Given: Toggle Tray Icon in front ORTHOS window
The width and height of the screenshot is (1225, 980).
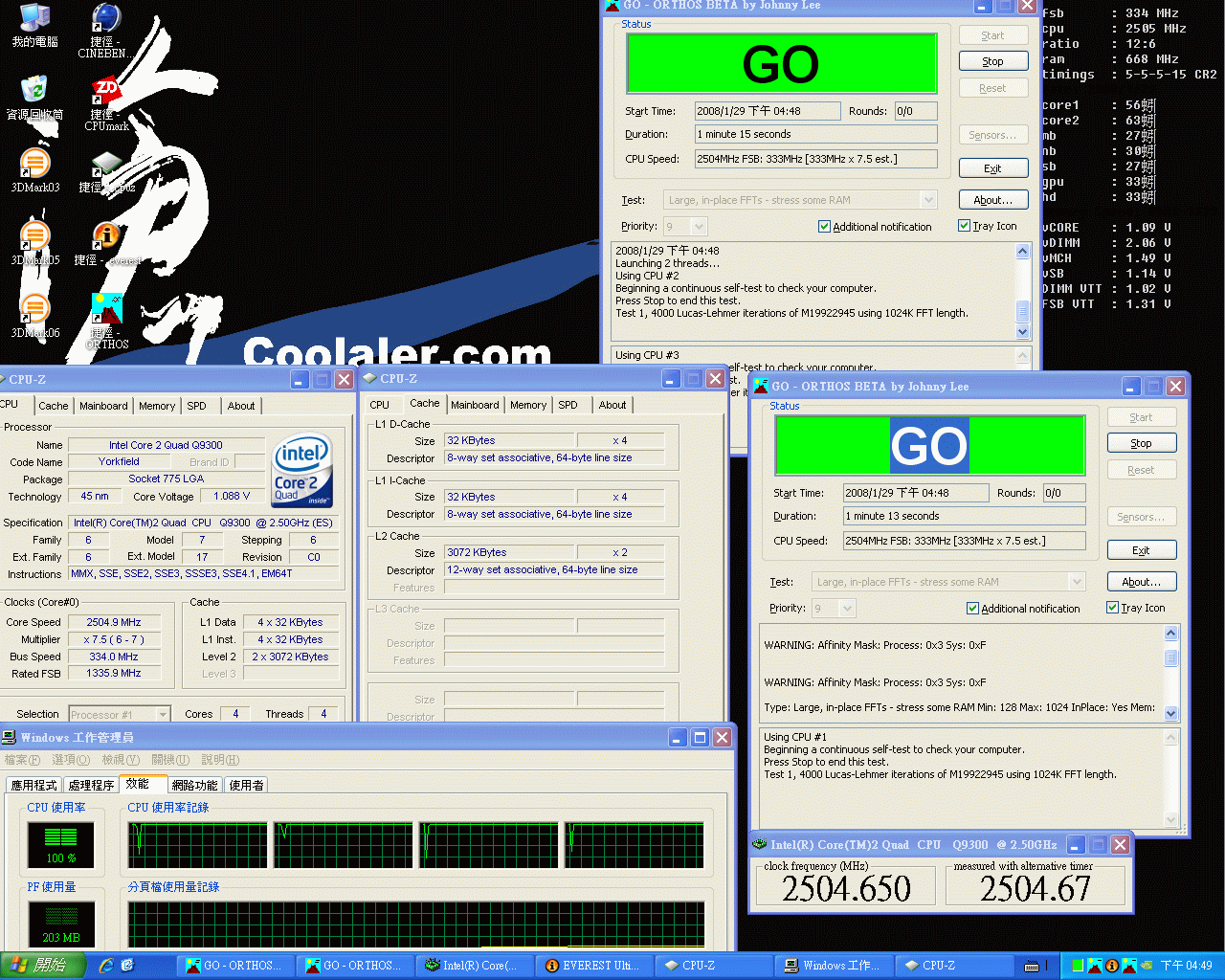Looking at the screenshot, I should point(1136,608).
